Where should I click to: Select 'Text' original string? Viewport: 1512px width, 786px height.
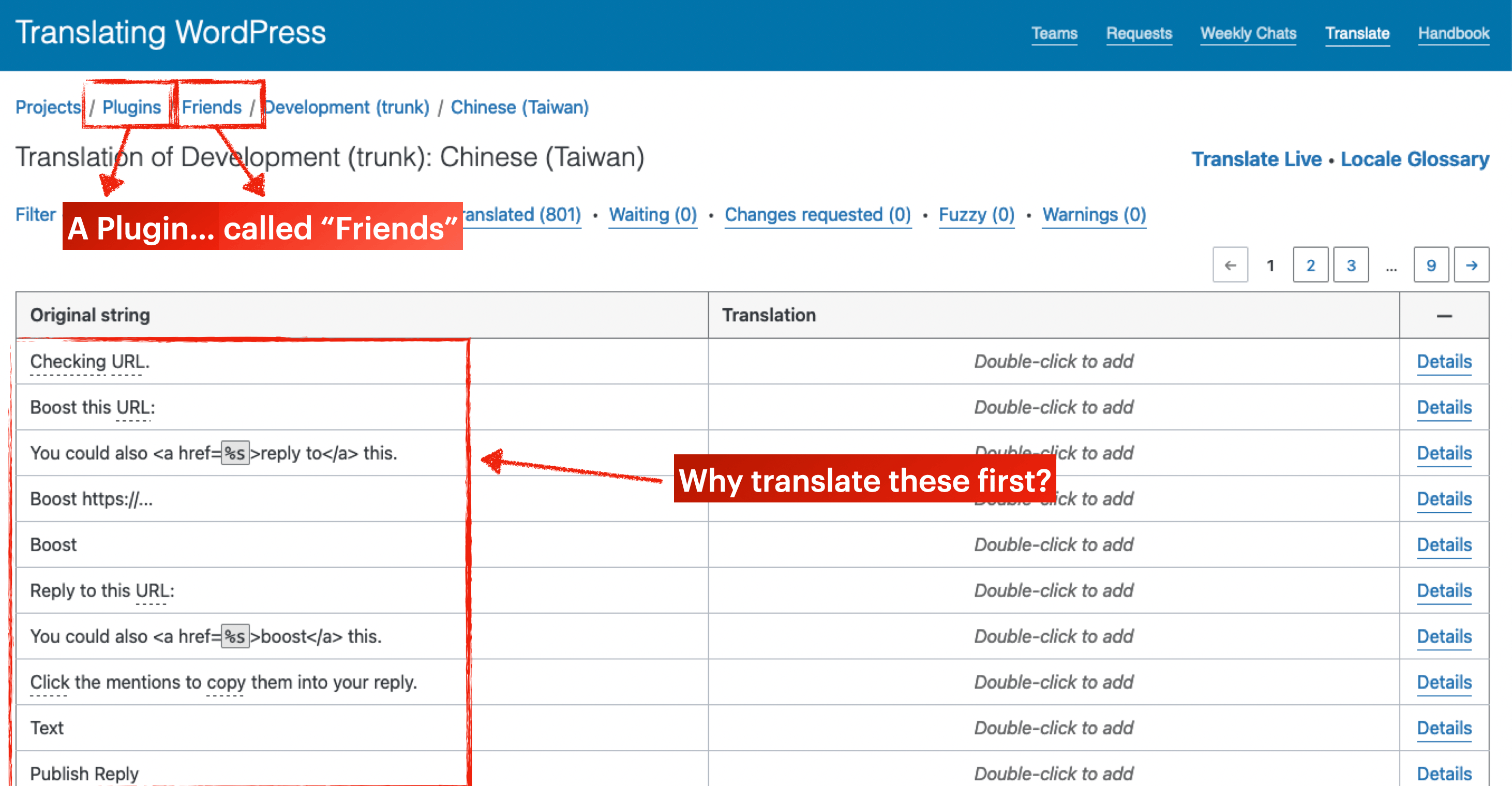[x=47, y=728]
